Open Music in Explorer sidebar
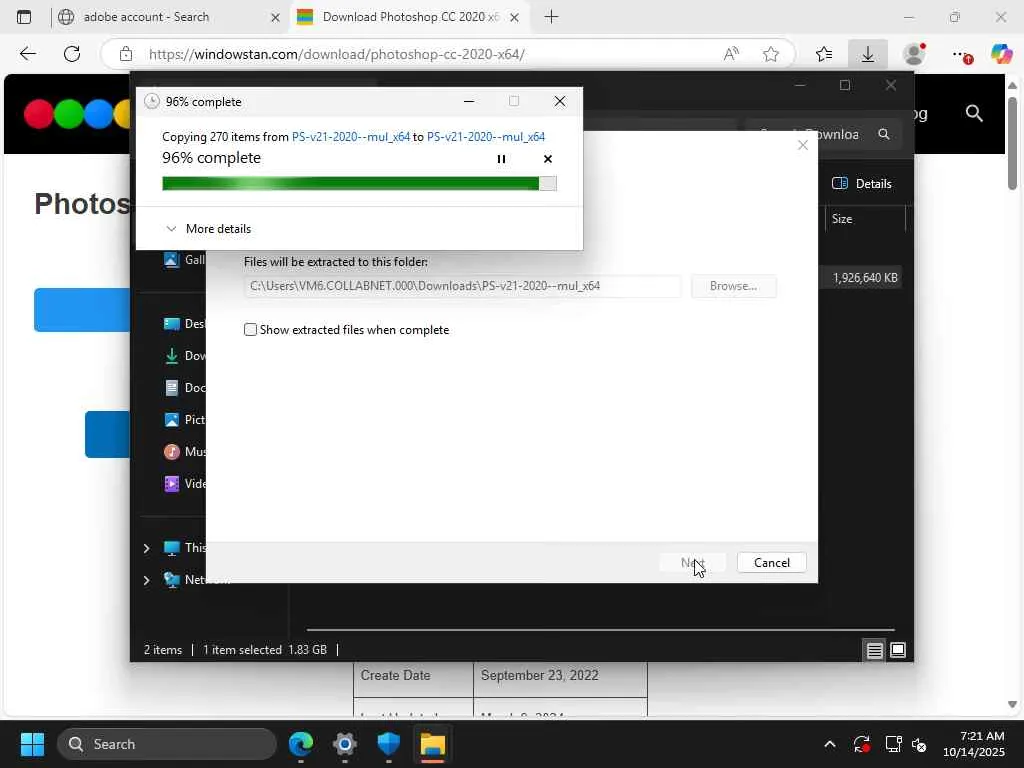Image resolution: width=1024 pixels, height=768 pixels. point(184,452)
